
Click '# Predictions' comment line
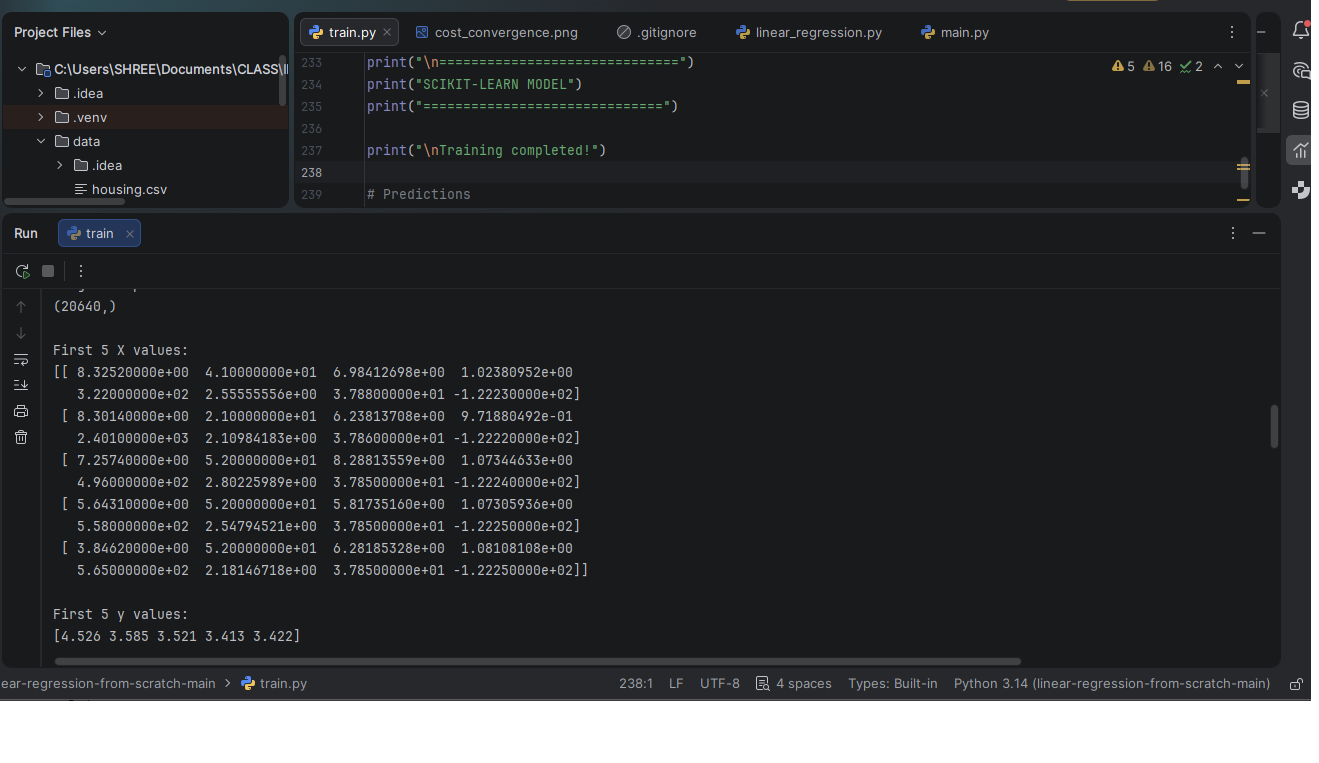418,194
